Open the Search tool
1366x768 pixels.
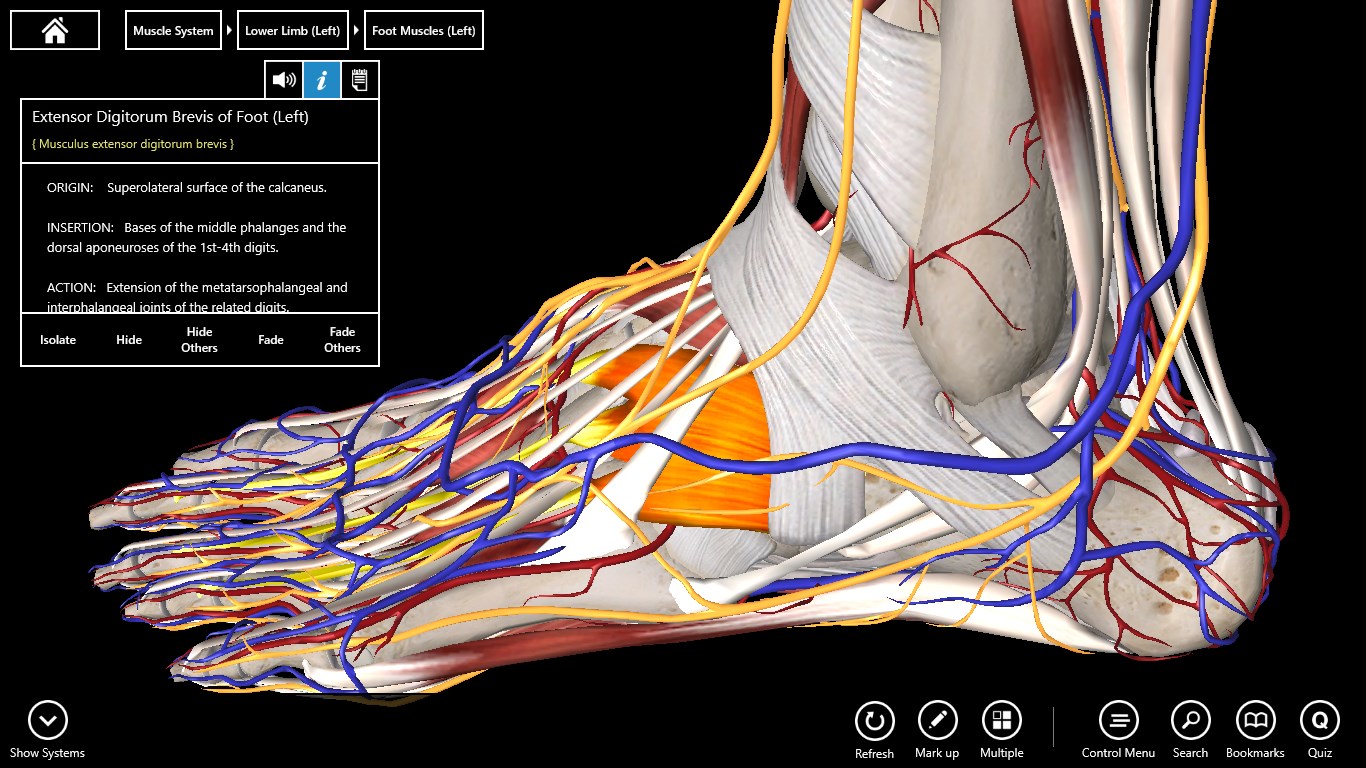(x=1190, y=719)
